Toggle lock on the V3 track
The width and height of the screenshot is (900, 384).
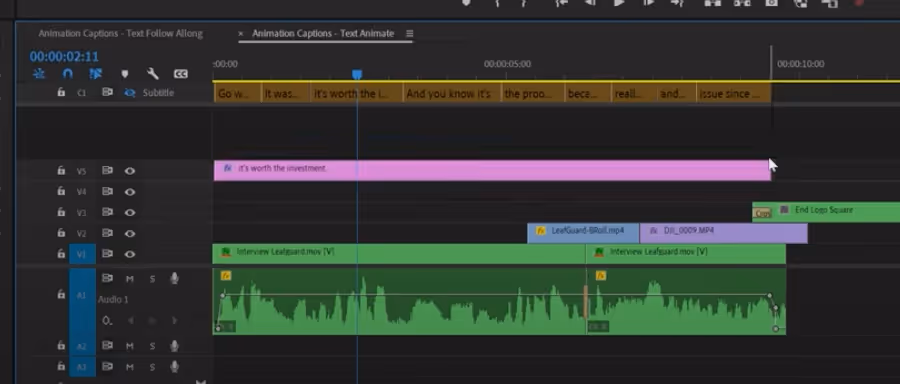[x=61, y=212]
